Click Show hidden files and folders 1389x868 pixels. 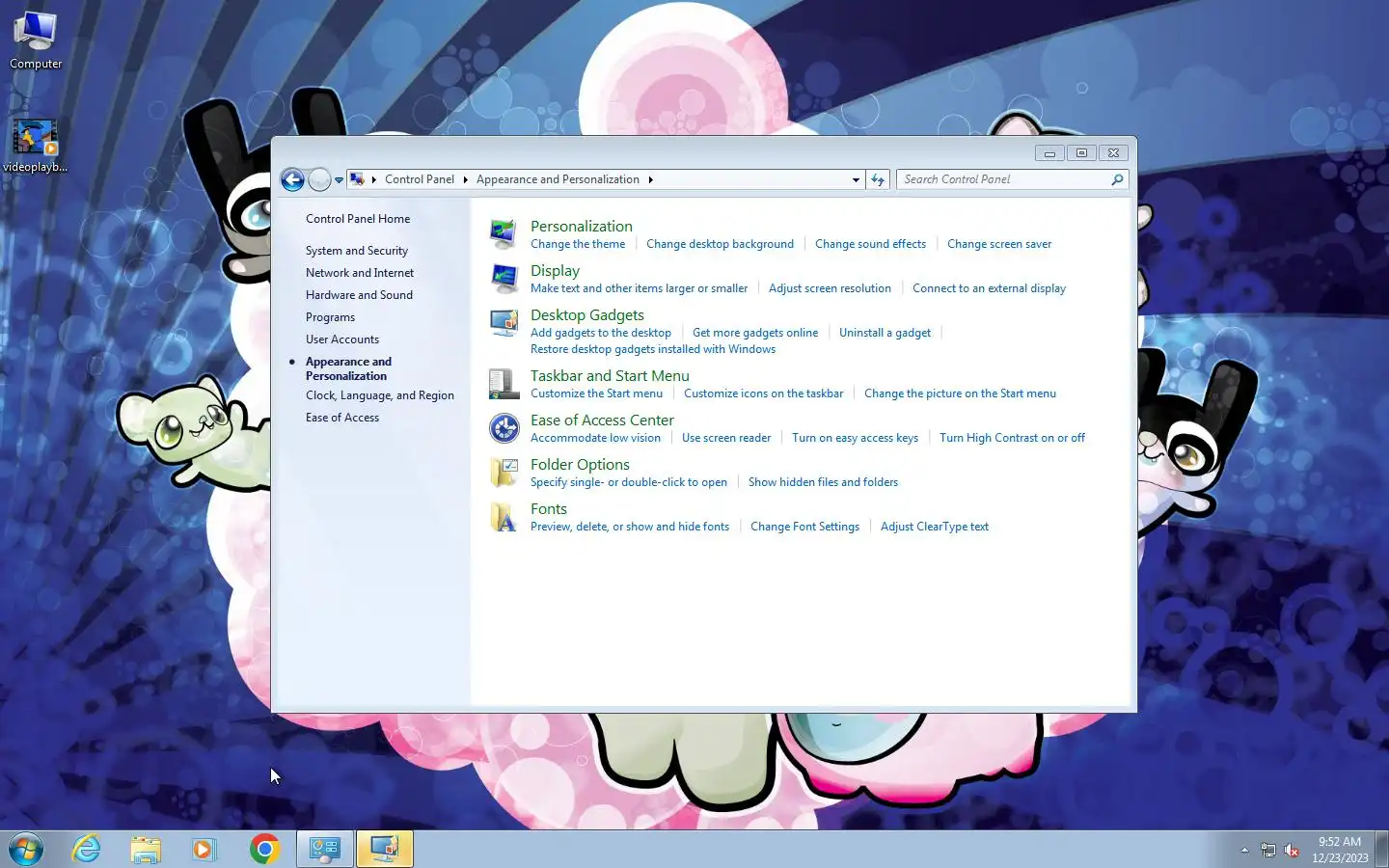click(x=823, y=482)
